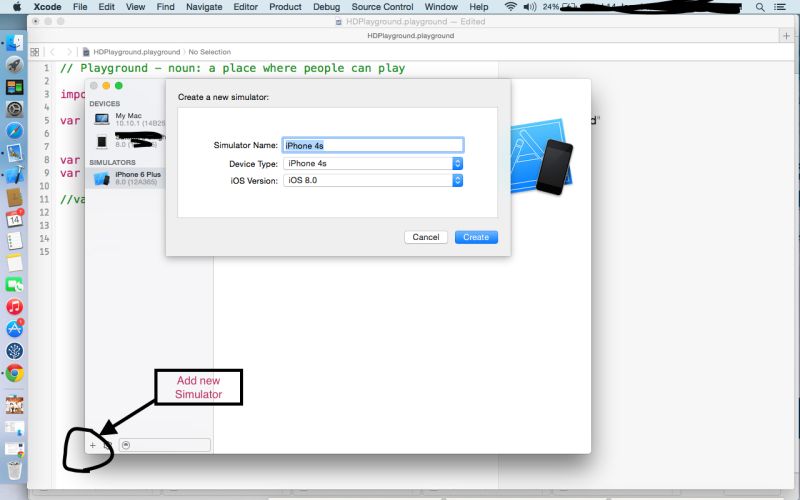This screenshot has width=800, height=500.
Task: Open the Device Type dropdown
Action: (373, 163)
